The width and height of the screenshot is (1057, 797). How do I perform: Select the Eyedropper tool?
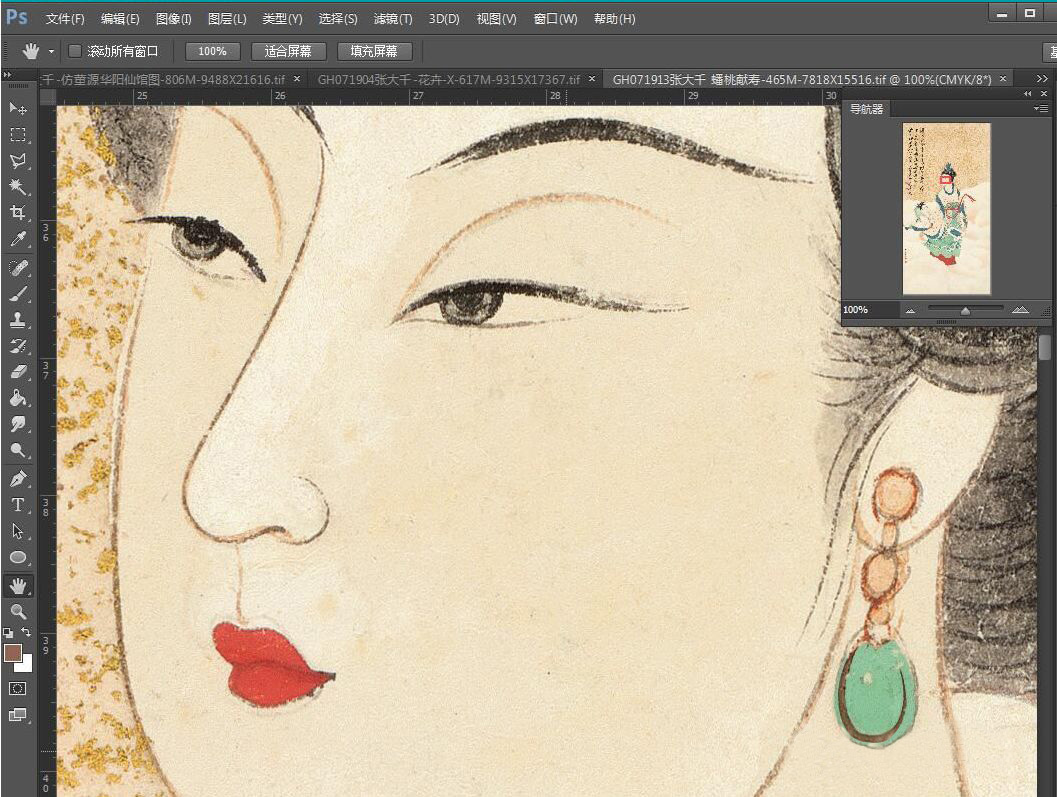(18, 239)
